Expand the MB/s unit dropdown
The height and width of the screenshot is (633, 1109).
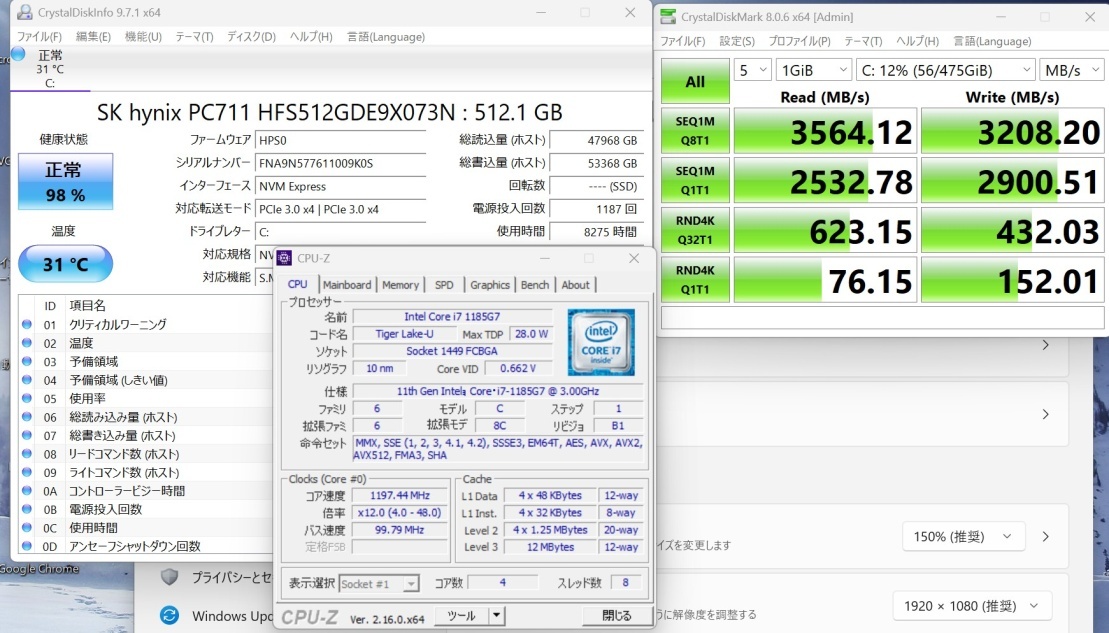1073,70
